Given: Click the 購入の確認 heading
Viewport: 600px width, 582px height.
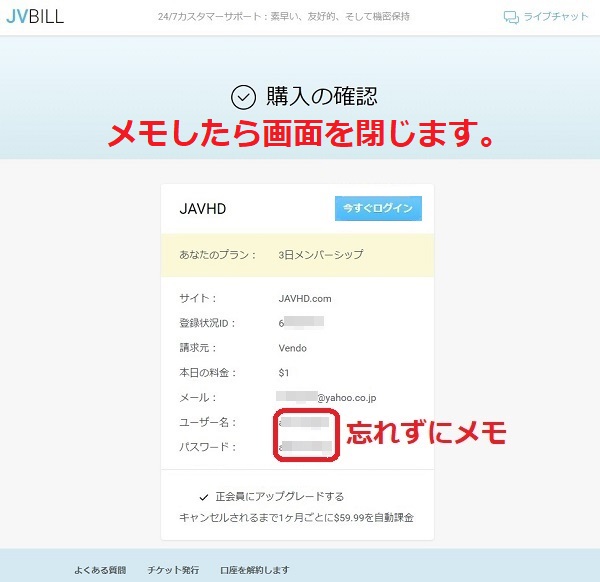Looking at the screenshot, I should pyautogui.click(x=322, y=96).
